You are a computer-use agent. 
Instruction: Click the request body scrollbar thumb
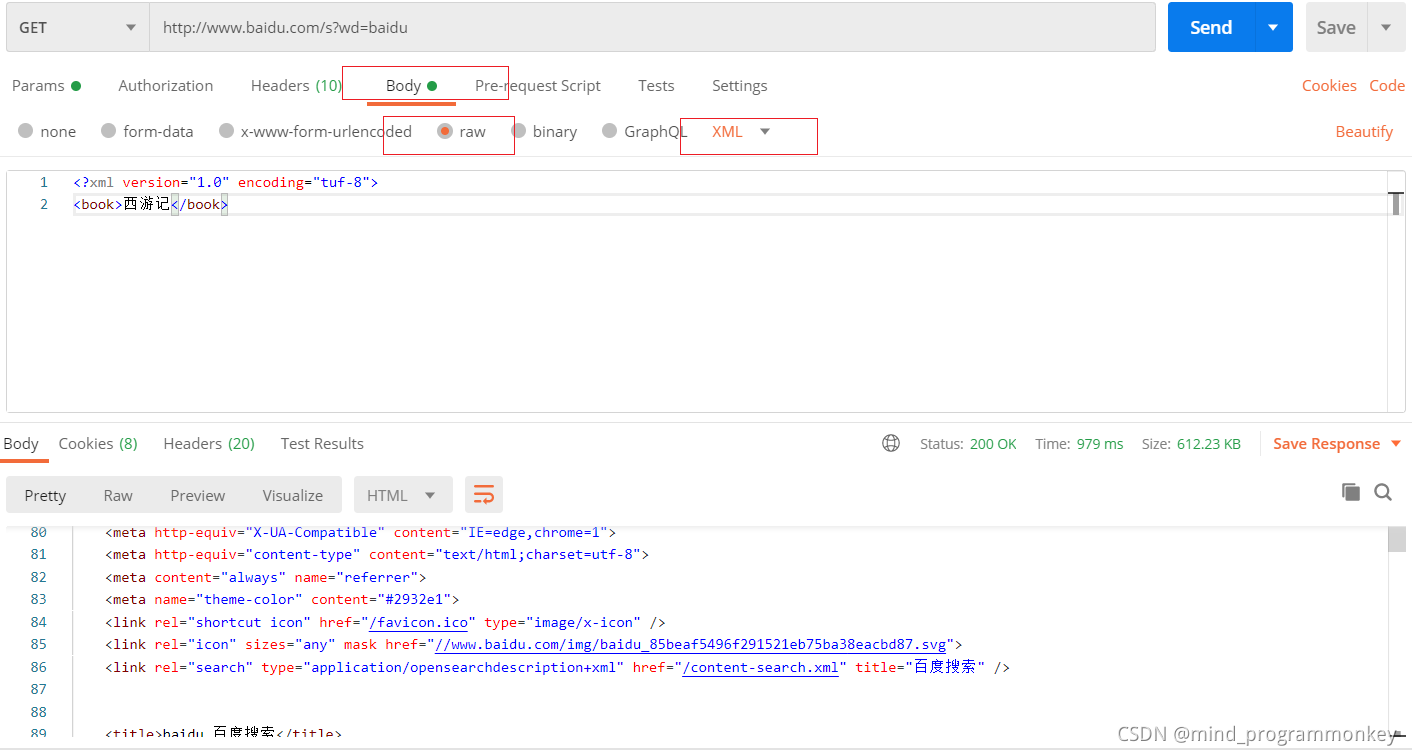click(x=1396, y=203)
